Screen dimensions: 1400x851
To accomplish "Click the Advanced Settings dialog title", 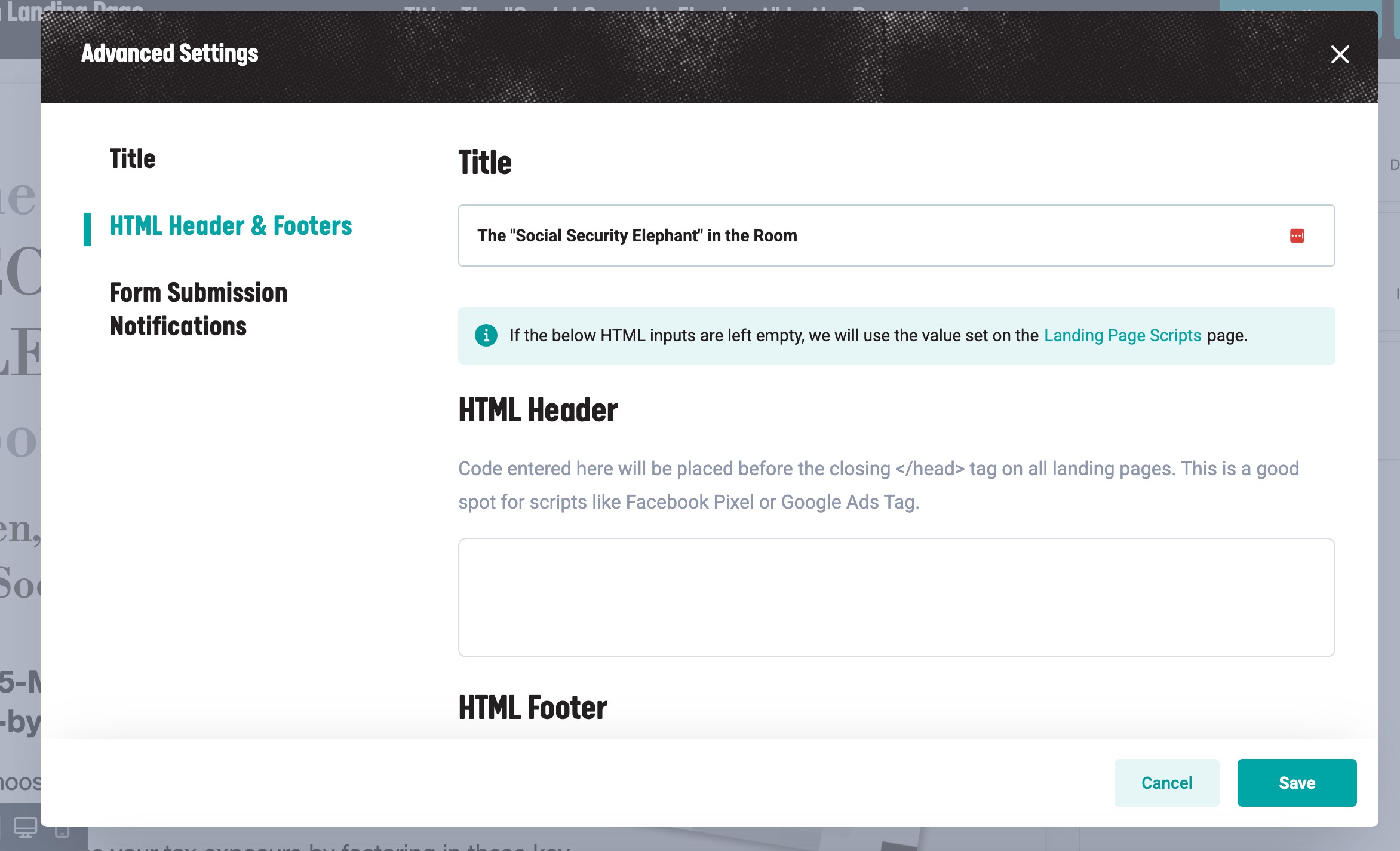I will 170,53.
